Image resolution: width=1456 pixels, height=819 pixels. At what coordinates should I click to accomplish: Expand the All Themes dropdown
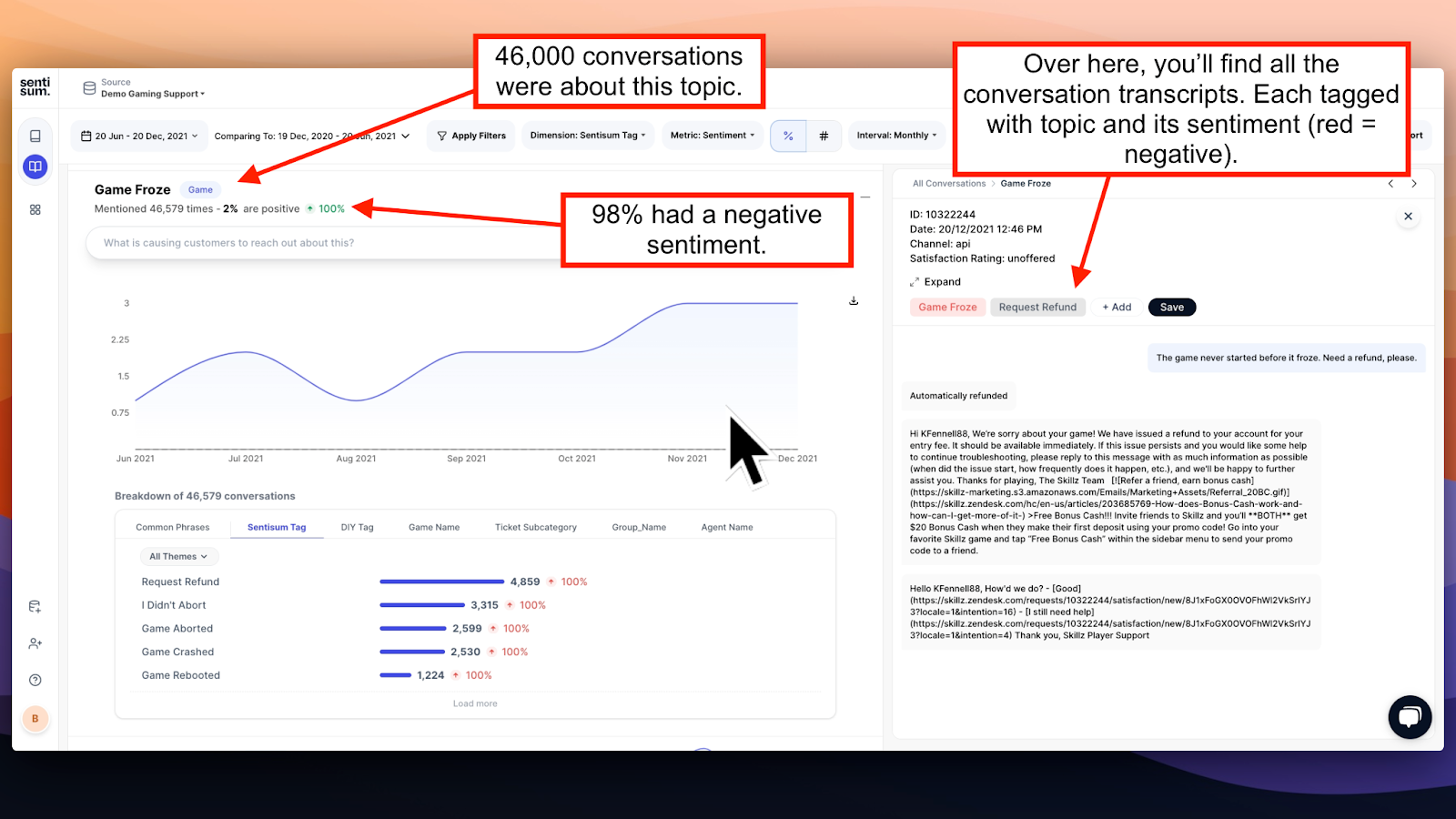[x=178, y=556]
